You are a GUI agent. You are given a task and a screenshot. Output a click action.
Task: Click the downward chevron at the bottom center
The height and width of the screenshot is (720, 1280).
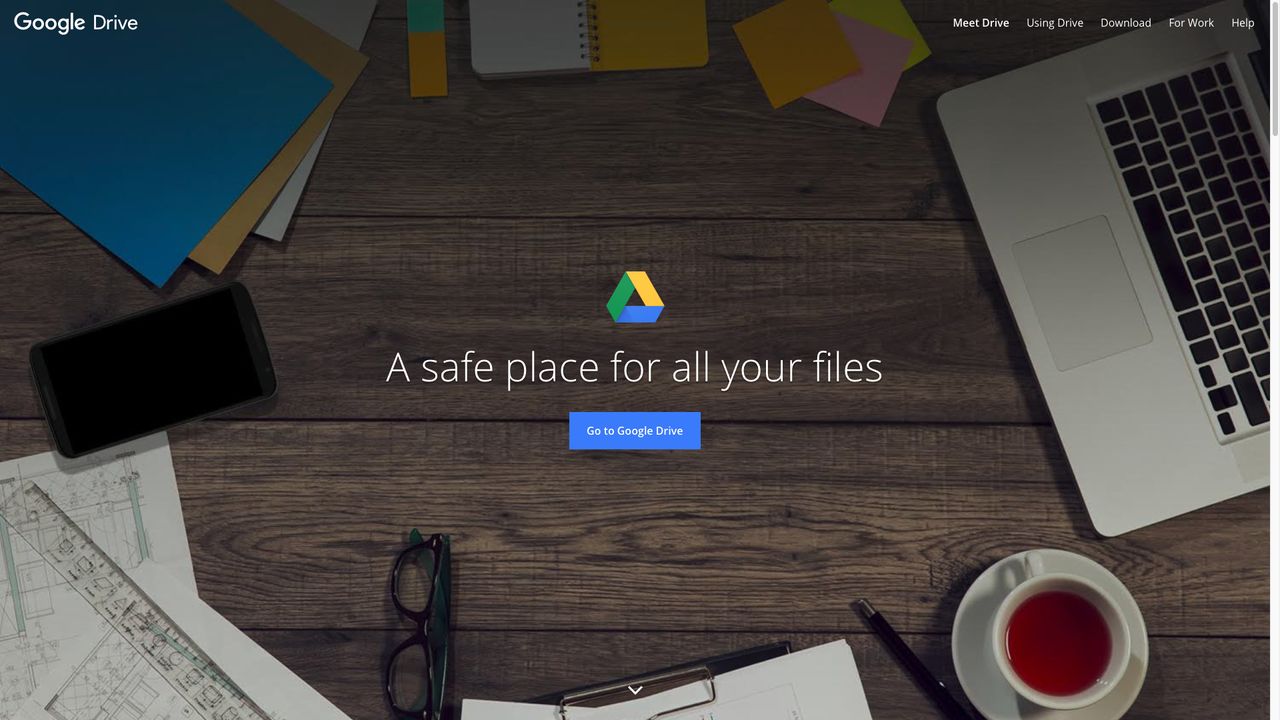[x=634, y=689]
